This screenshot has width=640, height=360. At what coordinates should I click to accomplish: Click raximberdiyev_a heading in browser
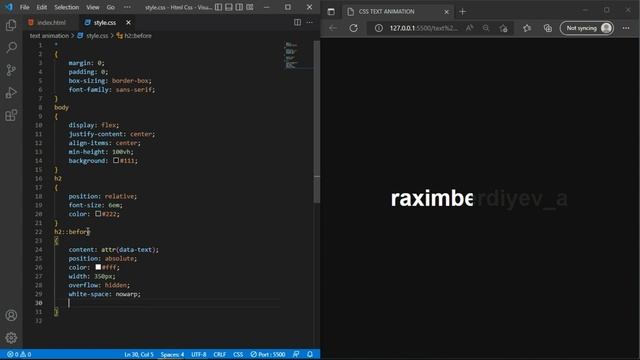click(x=479, y=199)
